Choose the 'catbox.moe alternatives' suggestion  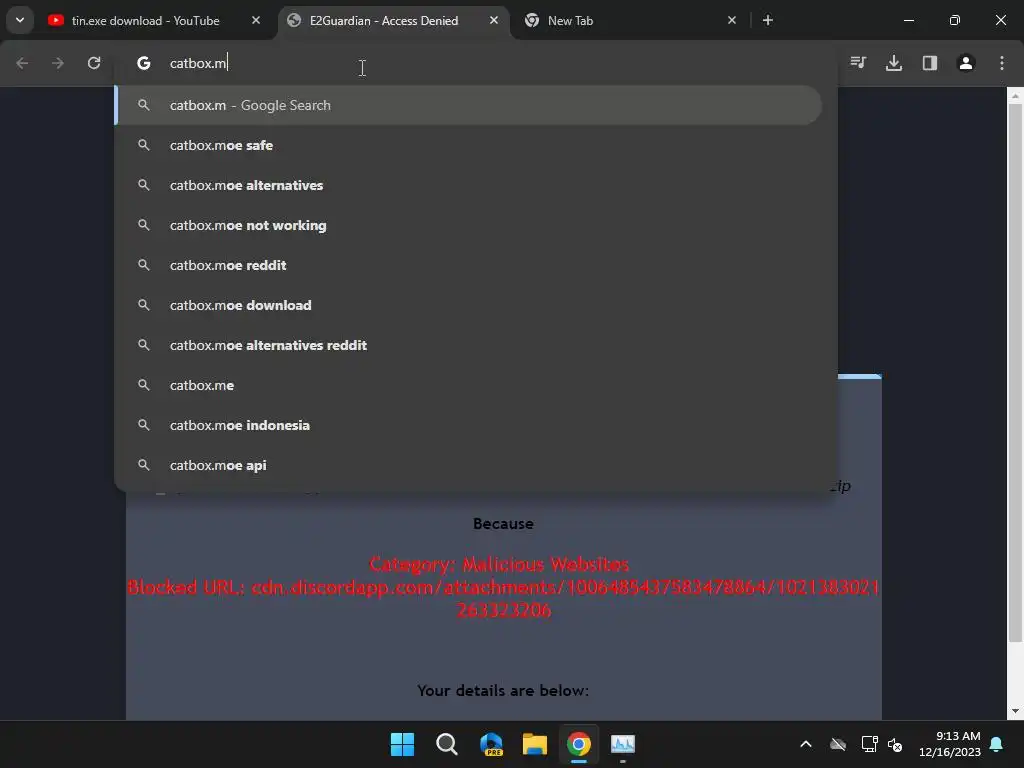468,185
